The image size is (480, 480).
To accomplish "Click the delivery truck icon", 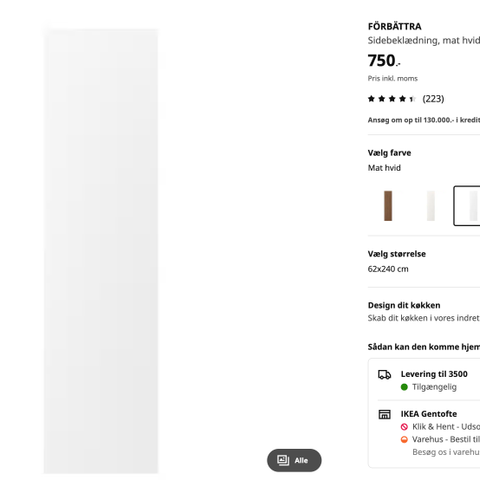I will 384,375.
